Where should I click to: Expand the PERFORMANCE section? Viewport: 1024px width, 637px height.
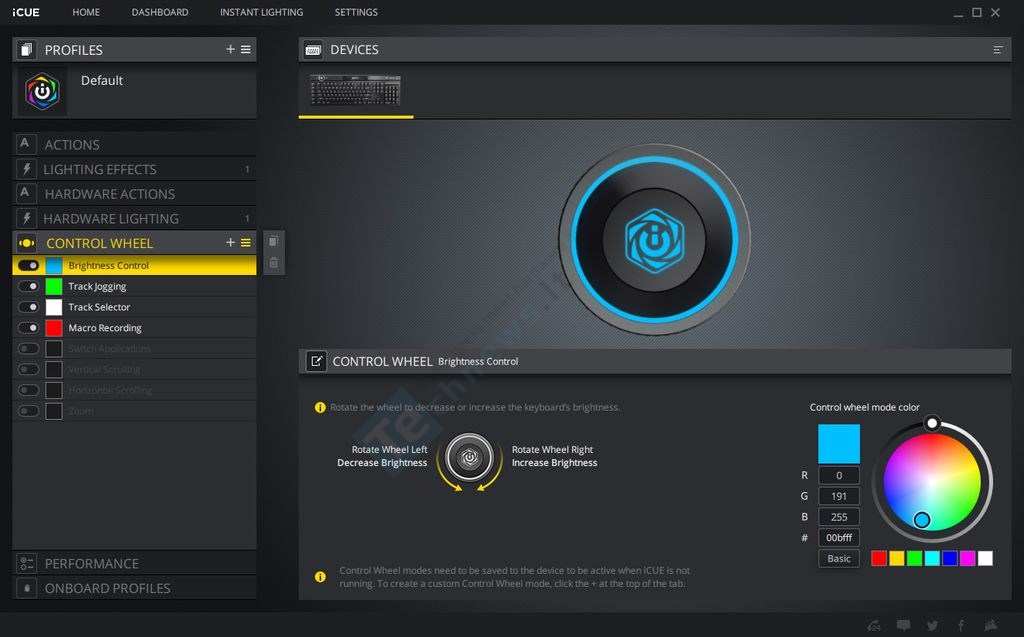tap(134, 563)
